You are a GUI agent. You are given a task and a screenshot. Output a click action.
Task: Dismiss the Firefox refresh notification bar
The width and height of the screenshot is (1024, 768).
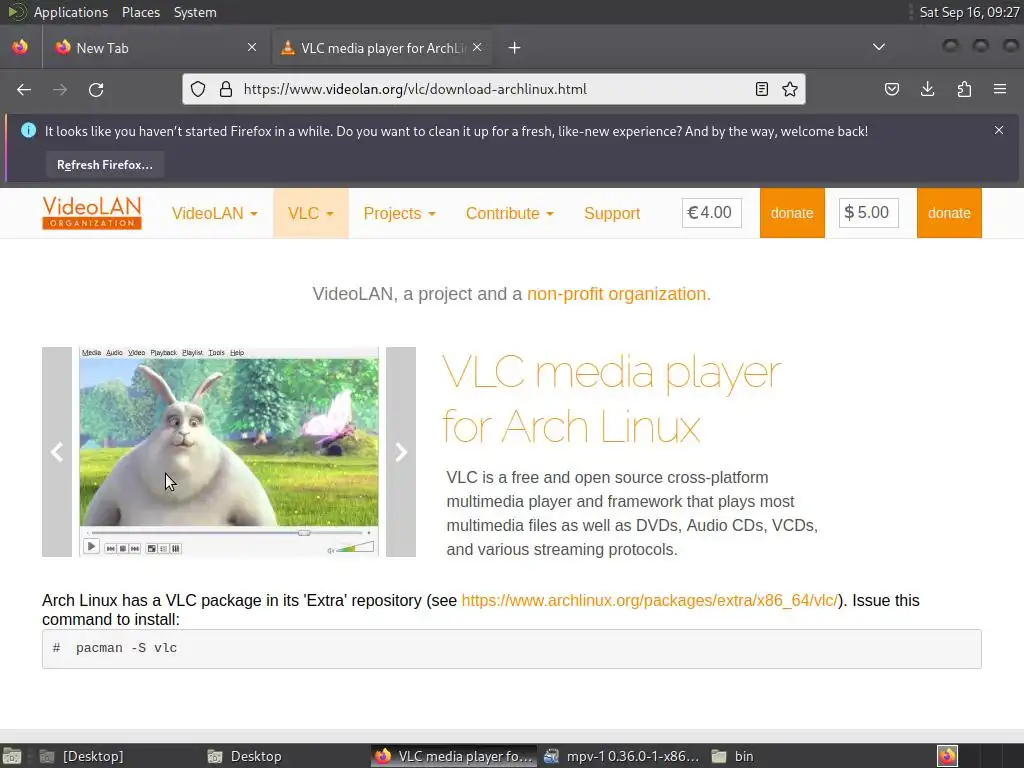999,130
